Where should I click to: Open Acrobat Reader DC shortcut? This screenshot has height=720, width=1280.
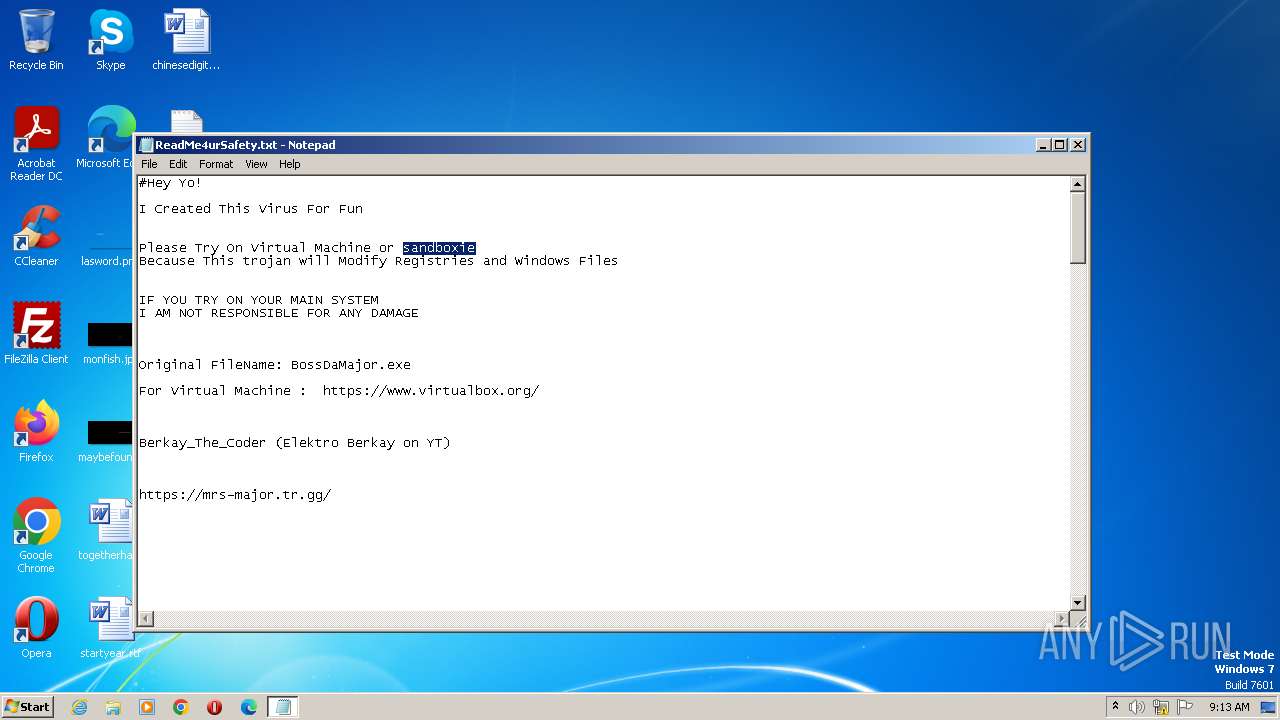click(36, 143)
